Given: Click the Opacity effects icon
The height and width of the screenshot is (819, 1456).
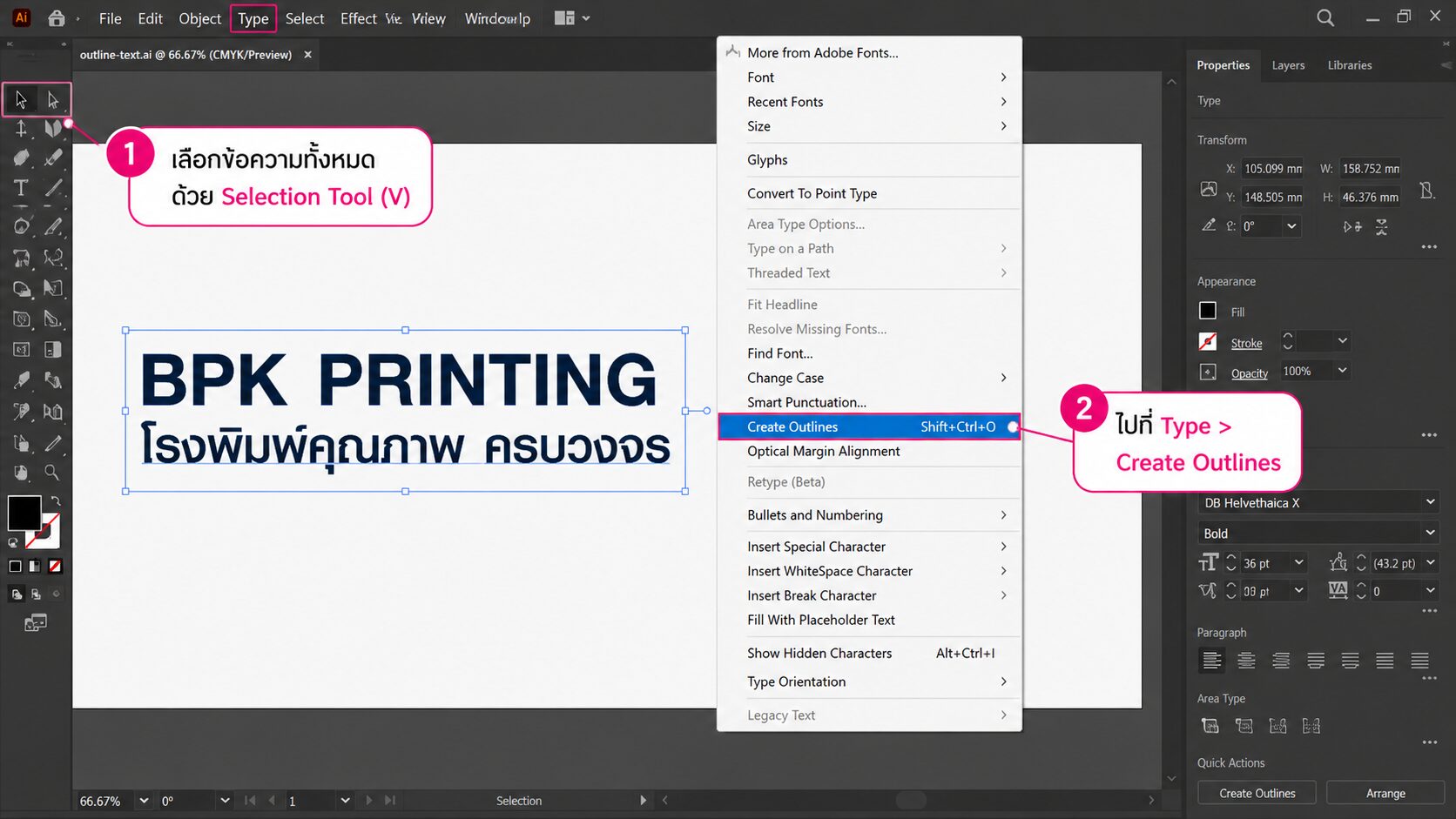Looking at the screenshot, I should click(x=1208, y=372).
